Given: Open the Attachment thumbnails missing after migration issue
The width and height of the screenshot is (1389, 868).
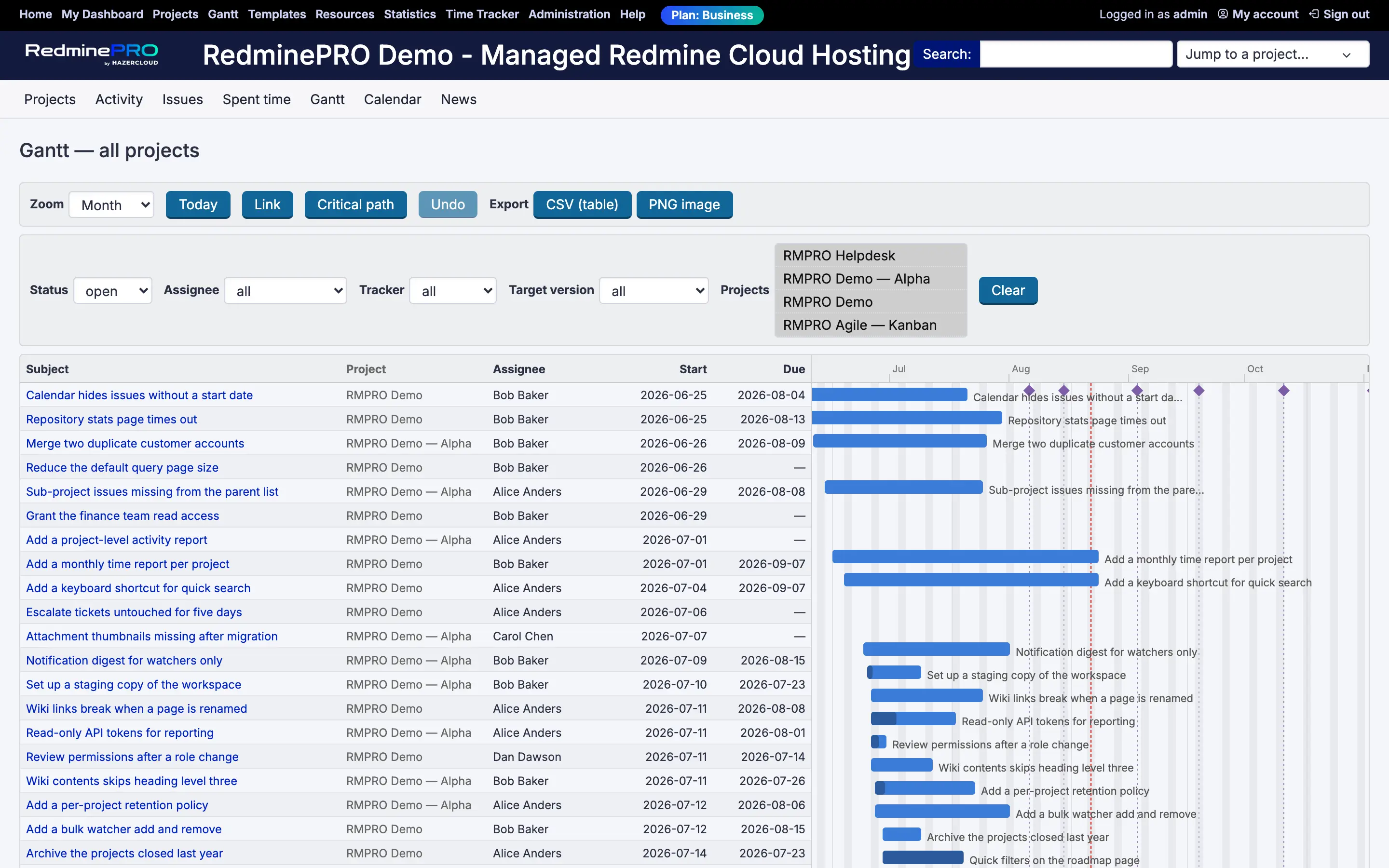Looking at the screenshot, I should coord(151,636).
